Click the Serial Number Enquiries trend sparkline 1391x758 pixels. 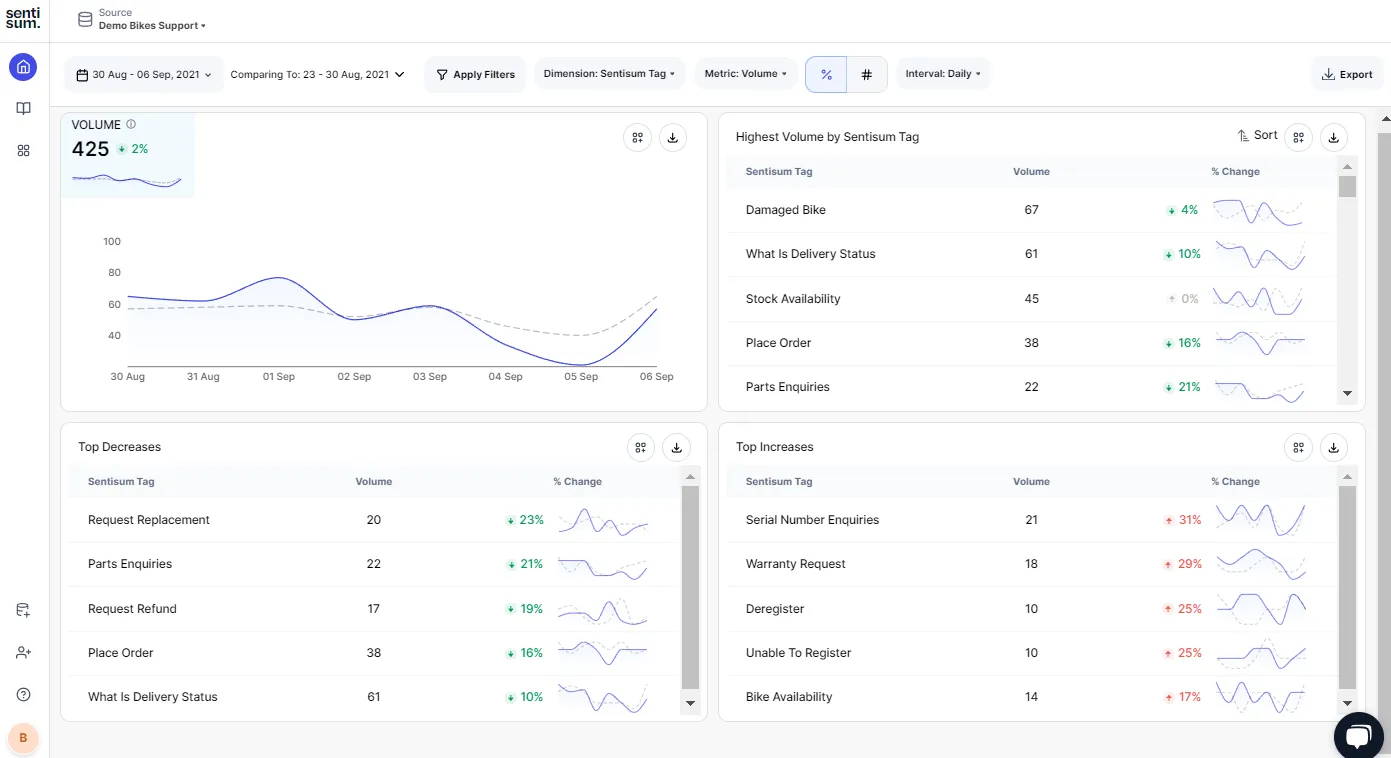[x=1259, y=520]
